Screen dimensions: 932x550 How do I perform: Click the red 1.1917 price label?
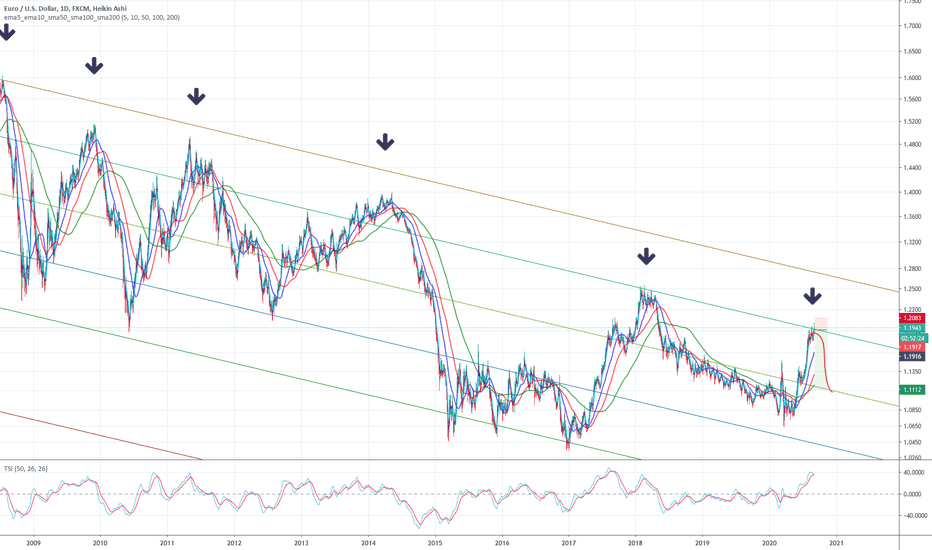click(x=912, y=347)
